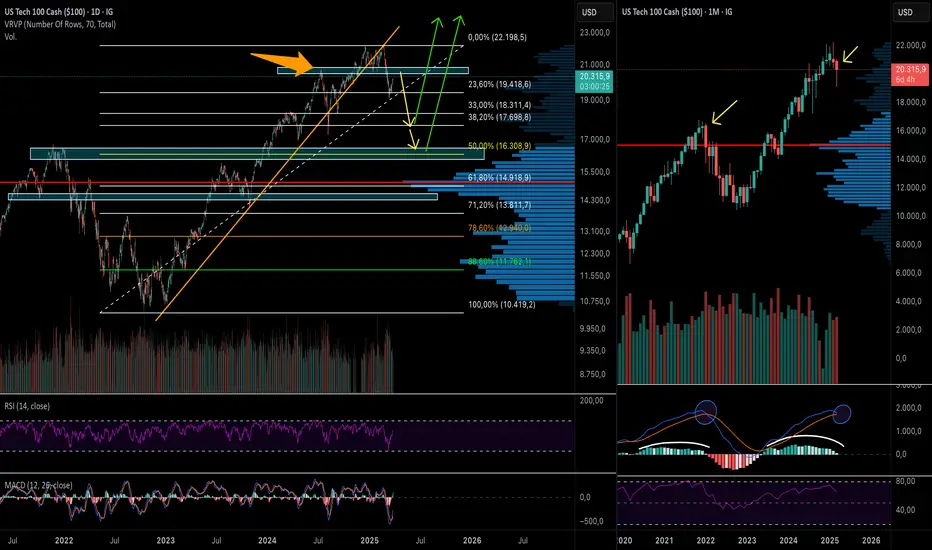Select the RSI (14, close) legend

pos(27,406)
